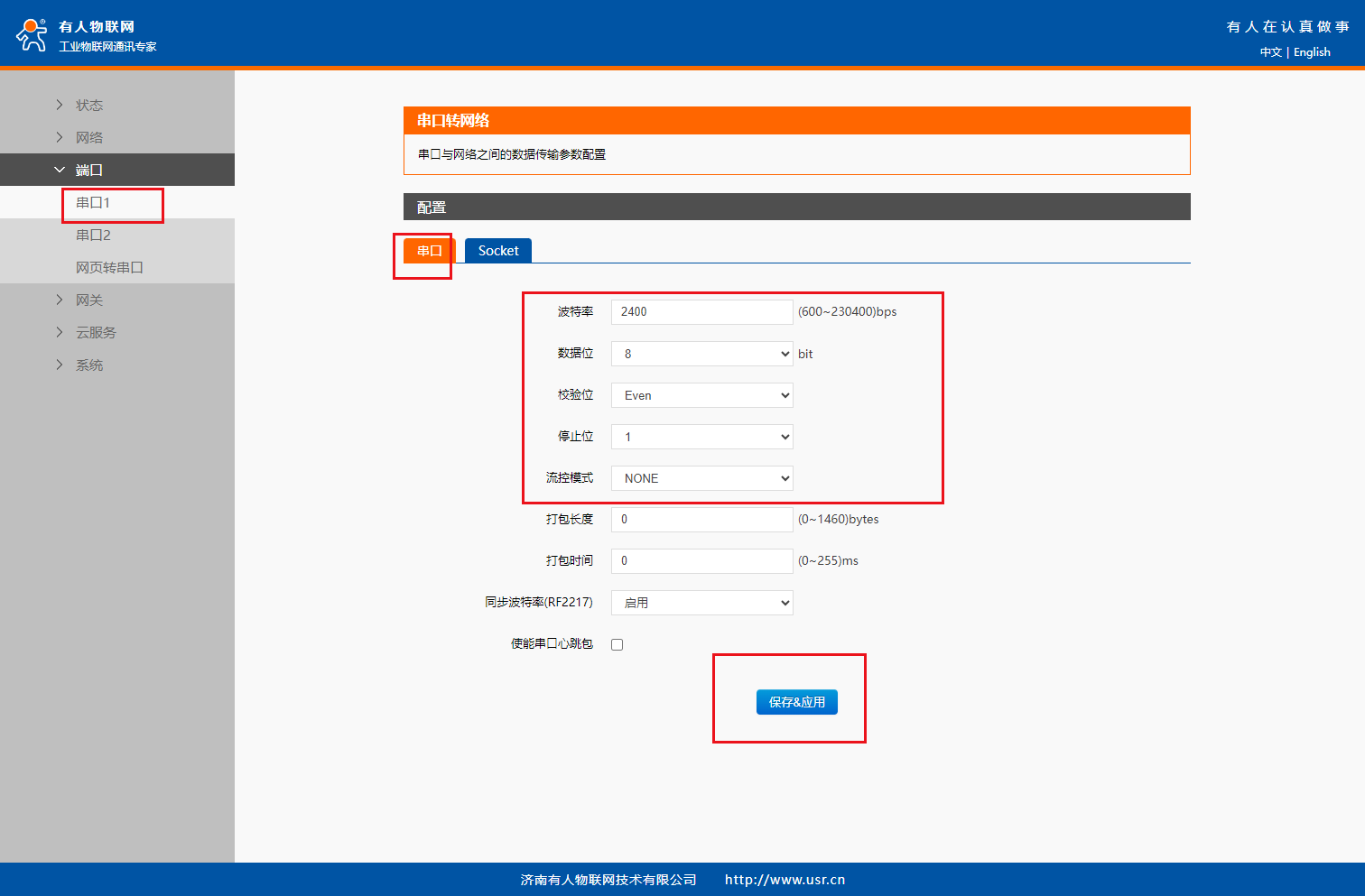
Task: Open the 数据位 dropdown
Action: [701, 354]
